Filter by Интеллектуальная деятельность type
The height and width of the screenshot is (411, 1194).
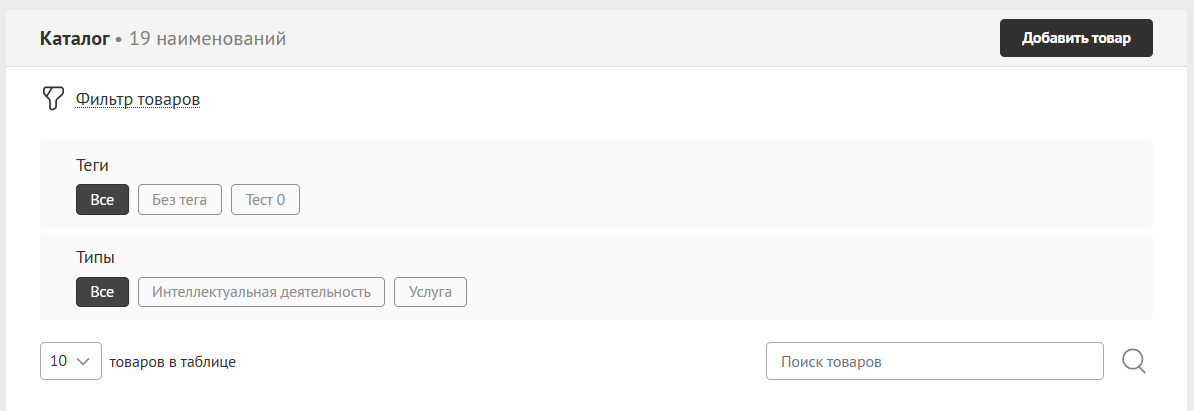[261, 292]
